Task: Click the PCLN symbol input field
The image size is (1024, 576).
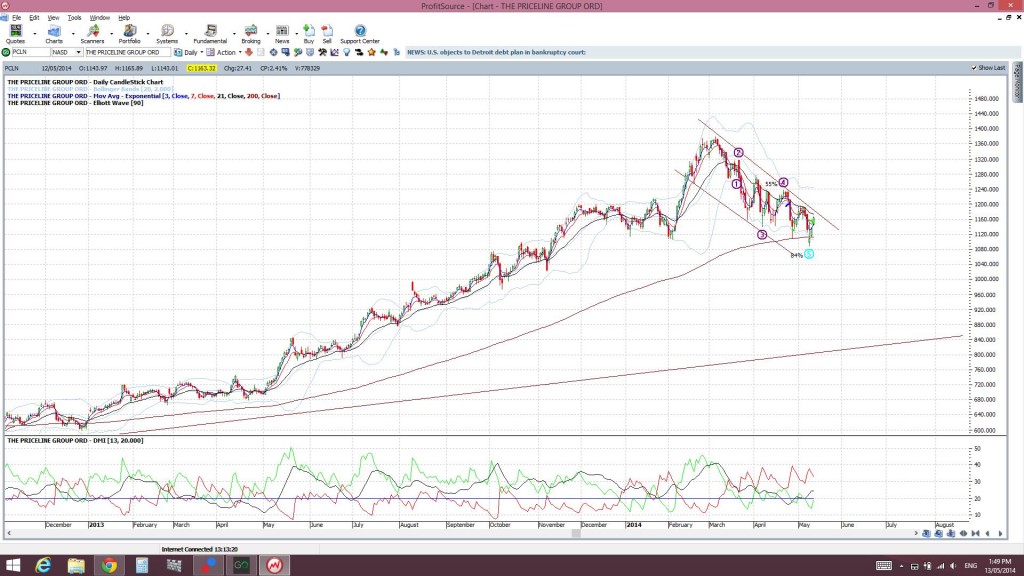Action: 30,52
